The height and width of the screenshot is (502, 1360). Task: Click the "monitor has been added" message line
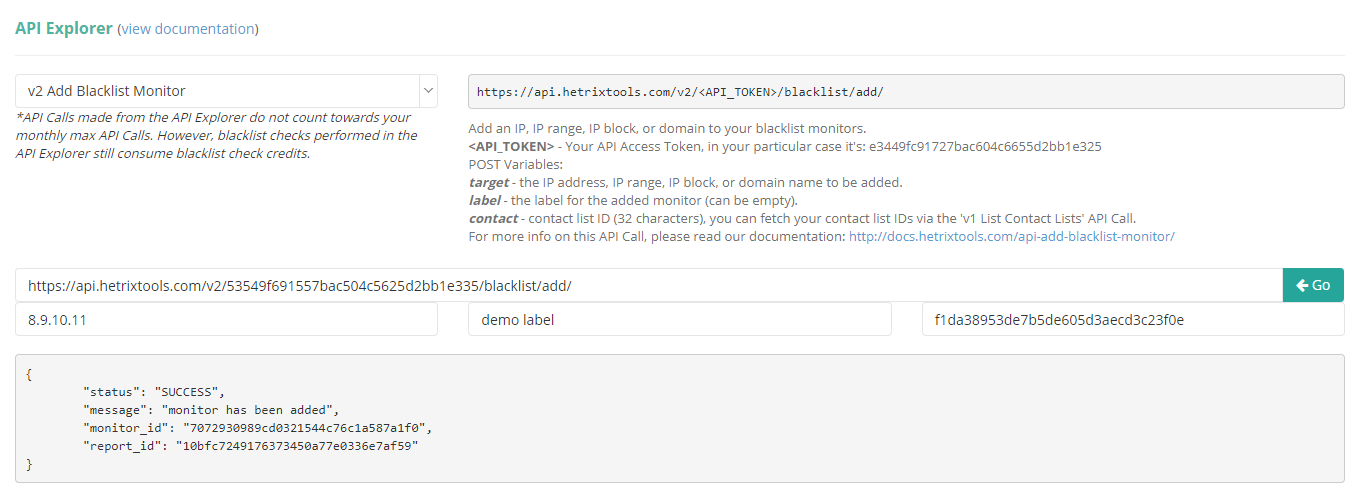pyautogui.click(x=212, y=409)
